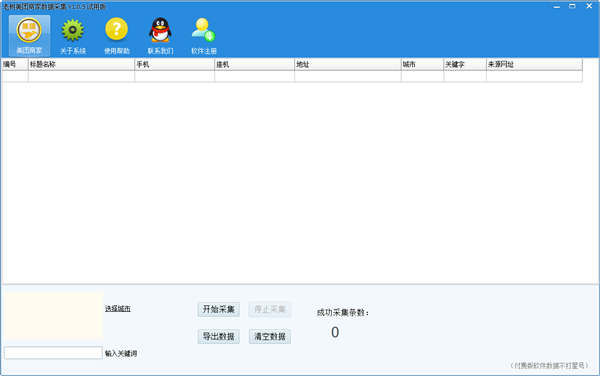Screen dimensions: 600x376
Task: Open the 关于系统 gear icon
Action: click(73, 36)
